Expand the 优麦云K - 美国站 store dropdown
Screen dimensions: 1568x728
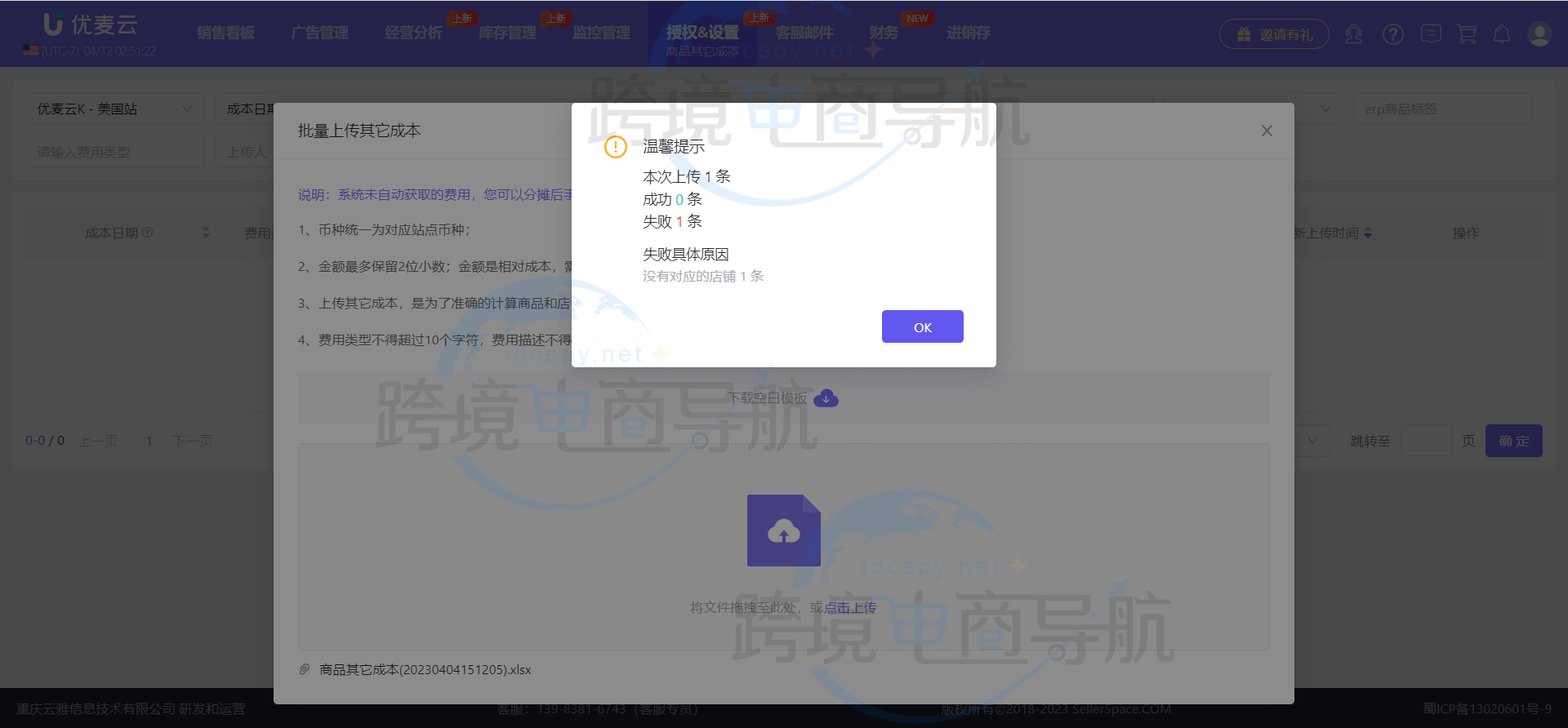coord(114,109)
